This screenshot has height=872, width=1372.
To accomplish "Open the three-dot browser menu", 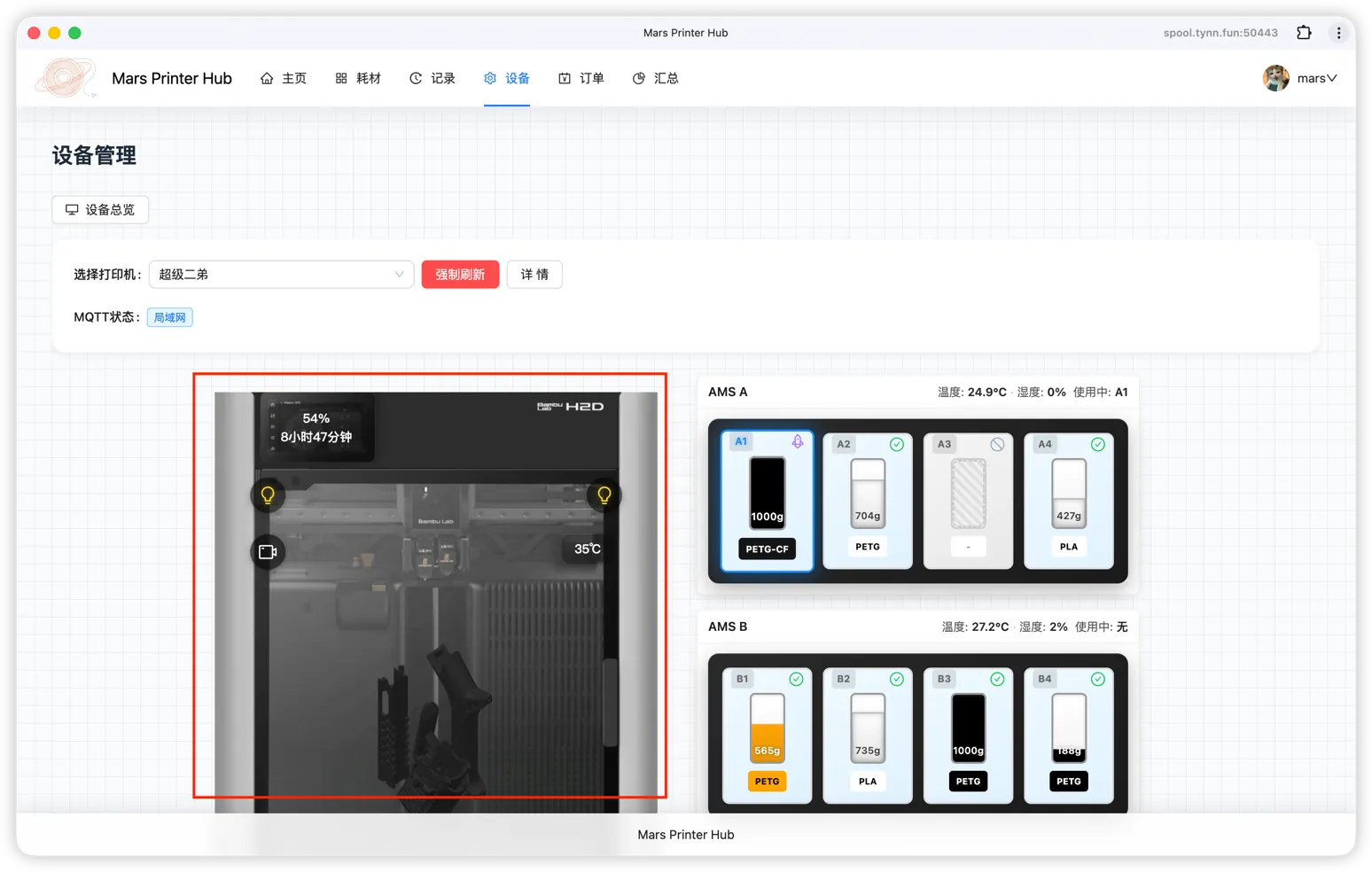I will pyautogui.click(x=1338, y=33).
